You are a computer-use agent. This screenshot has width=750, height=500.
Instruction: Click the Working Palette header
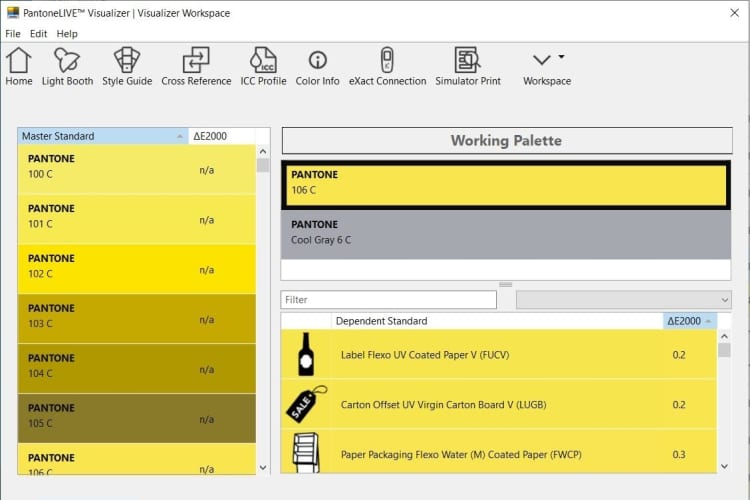507,140
